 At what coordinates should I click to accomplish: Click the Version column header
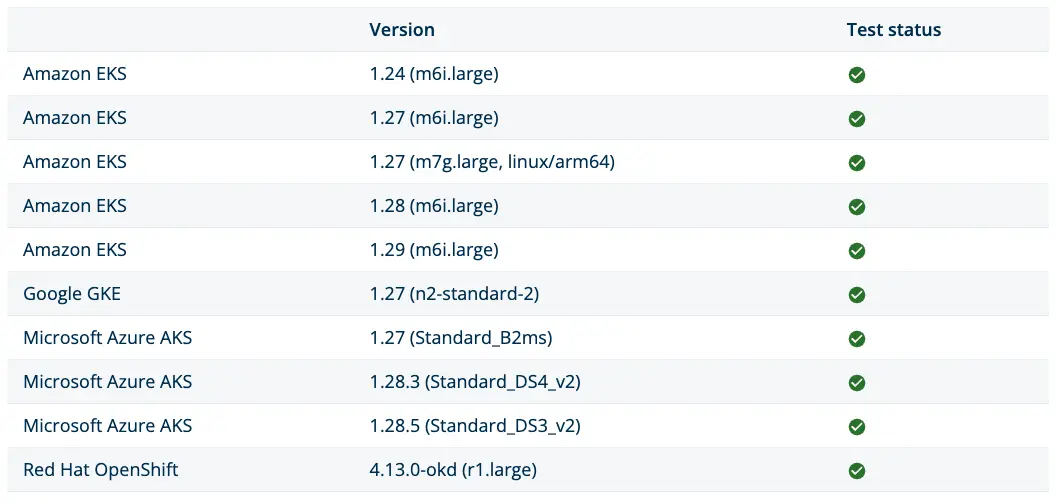click(402, 30)
